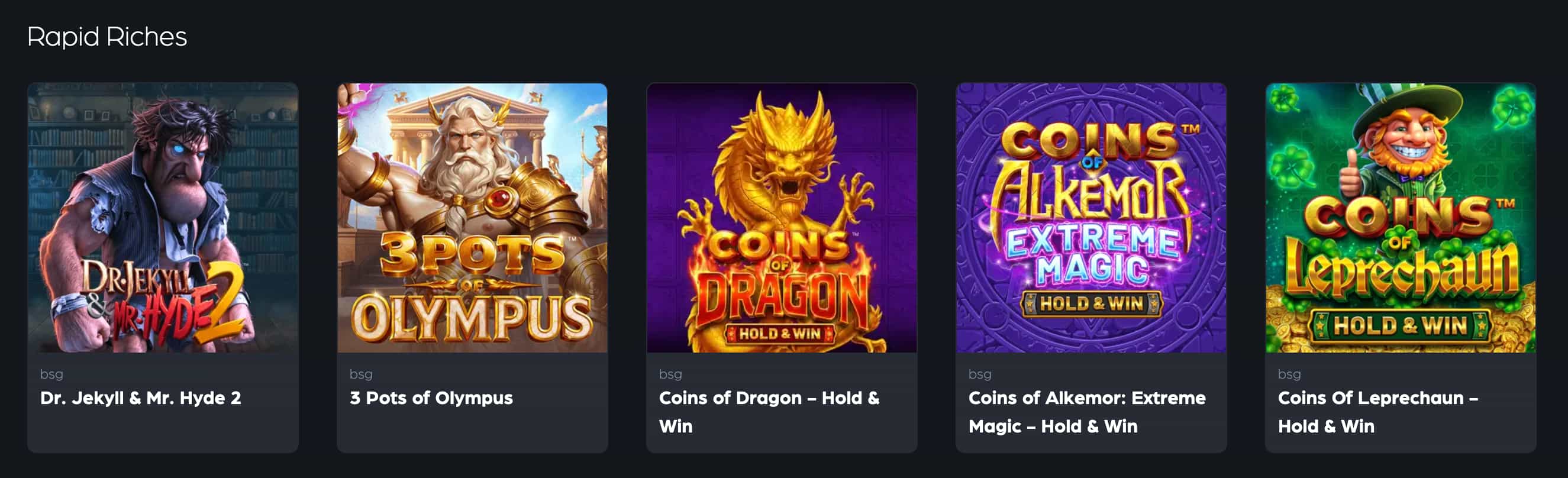1568x478 pixels.
Task: Click the Rapid Riches section heading
Action: pos(107,37)
